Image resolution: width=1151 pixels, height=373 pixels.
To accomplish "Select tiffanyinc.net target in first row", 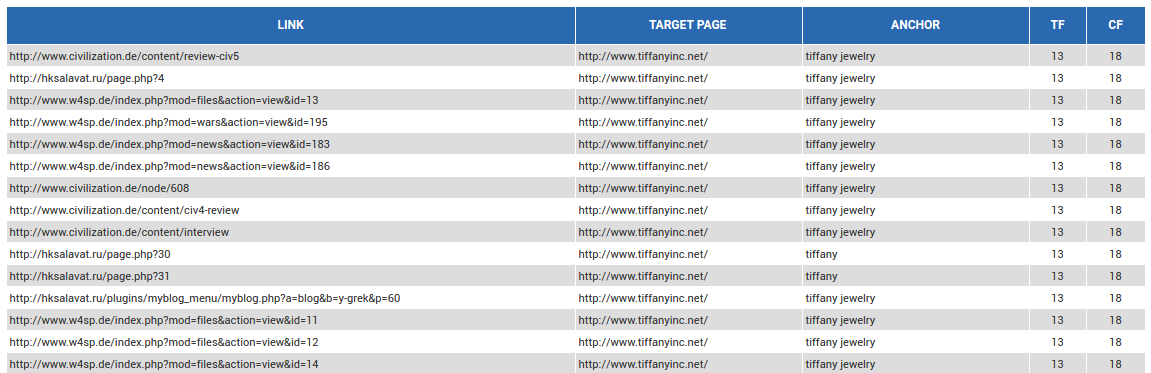I will [x=643, y=56].
